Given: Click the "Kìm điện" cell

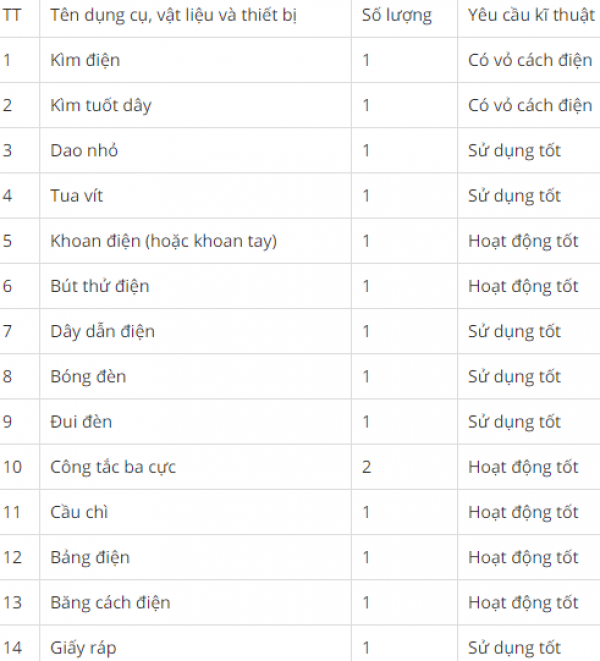Looking at the screenshot, I should [85, 60].
